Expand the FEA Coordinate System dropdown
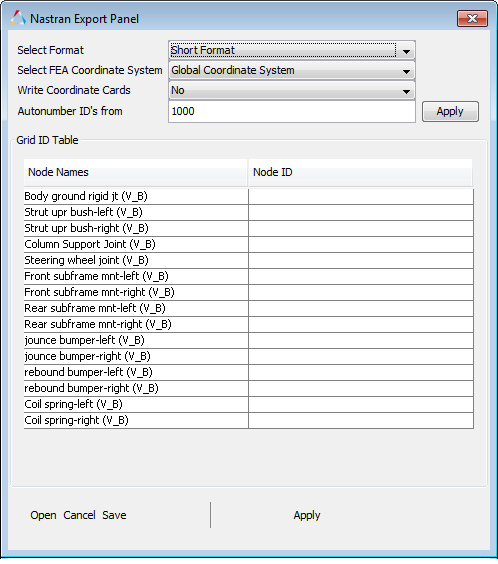This screenshot has width=498, height=564. pos(292,70)
